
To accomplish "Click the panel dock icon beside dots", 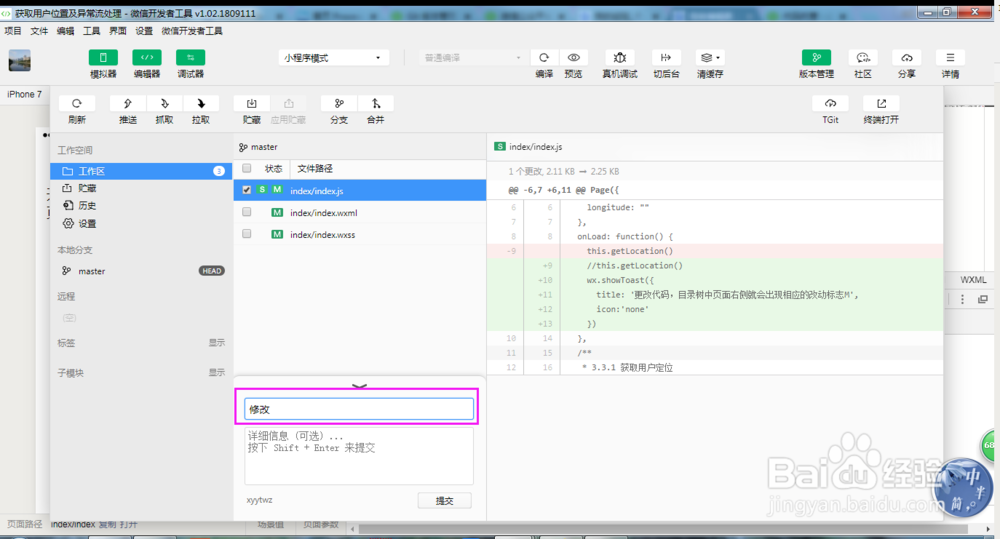I will (983, 299).
